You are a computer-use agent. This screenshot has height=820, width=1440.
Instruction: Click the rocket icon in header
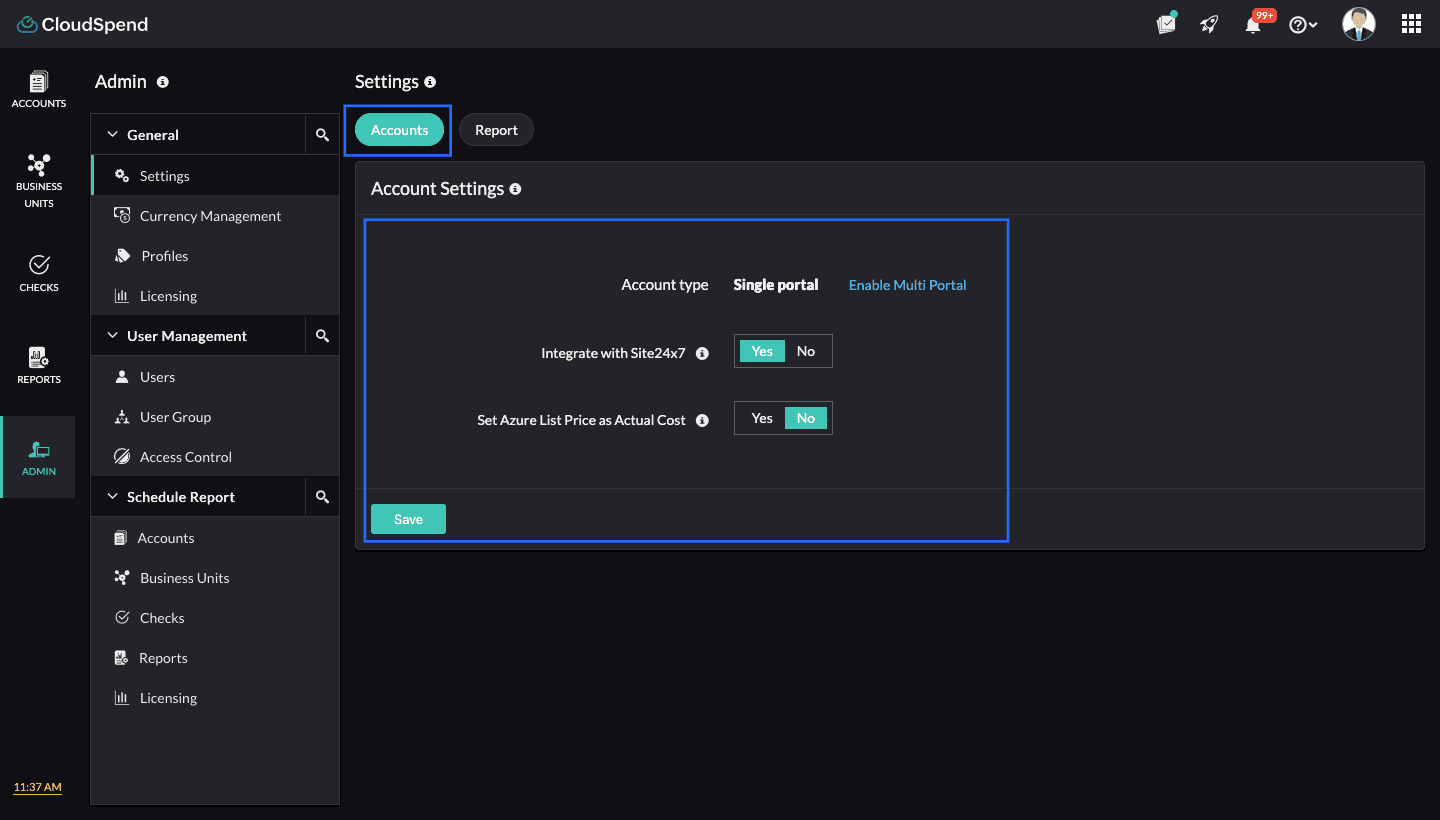click(x=1209, y=25)
